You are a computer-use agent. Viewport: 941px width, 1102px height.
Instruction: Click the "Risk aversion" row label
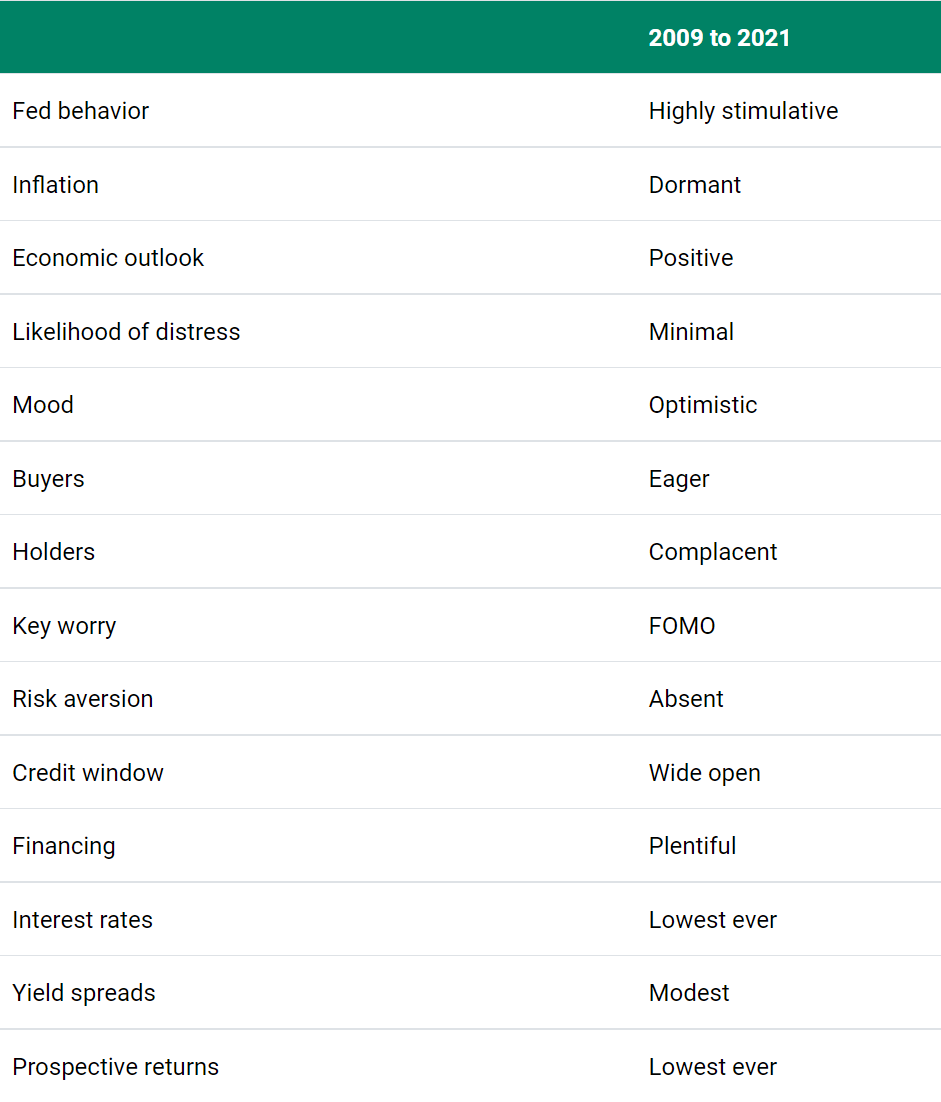(x=83, y=699)
